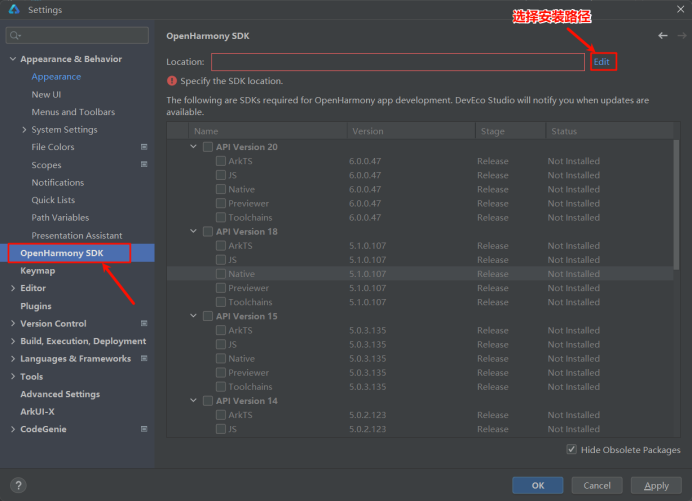This screenshot has height=501, width=692.
Task: Check Native 6.0.0.47 checkbox
Action: pos(221,189)
